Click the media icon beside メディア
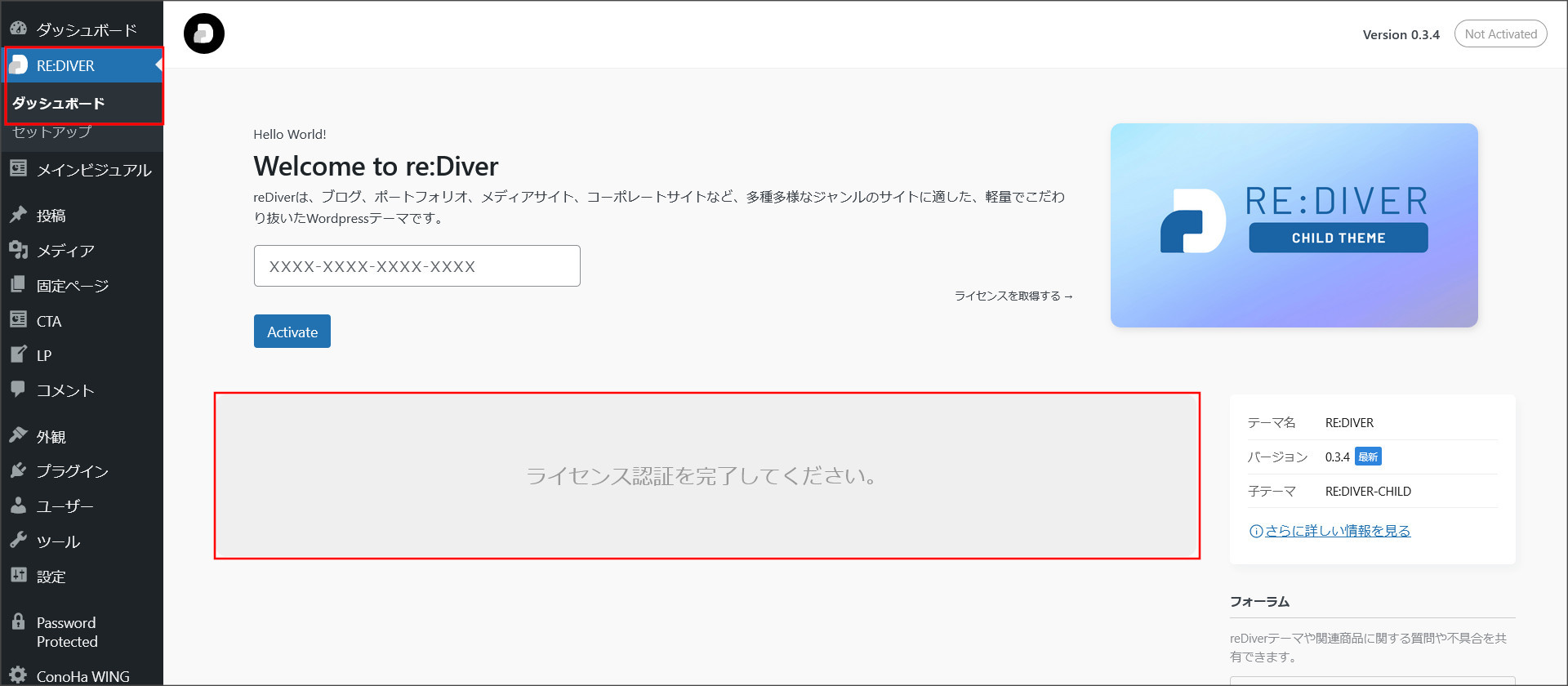 [18, 250]
